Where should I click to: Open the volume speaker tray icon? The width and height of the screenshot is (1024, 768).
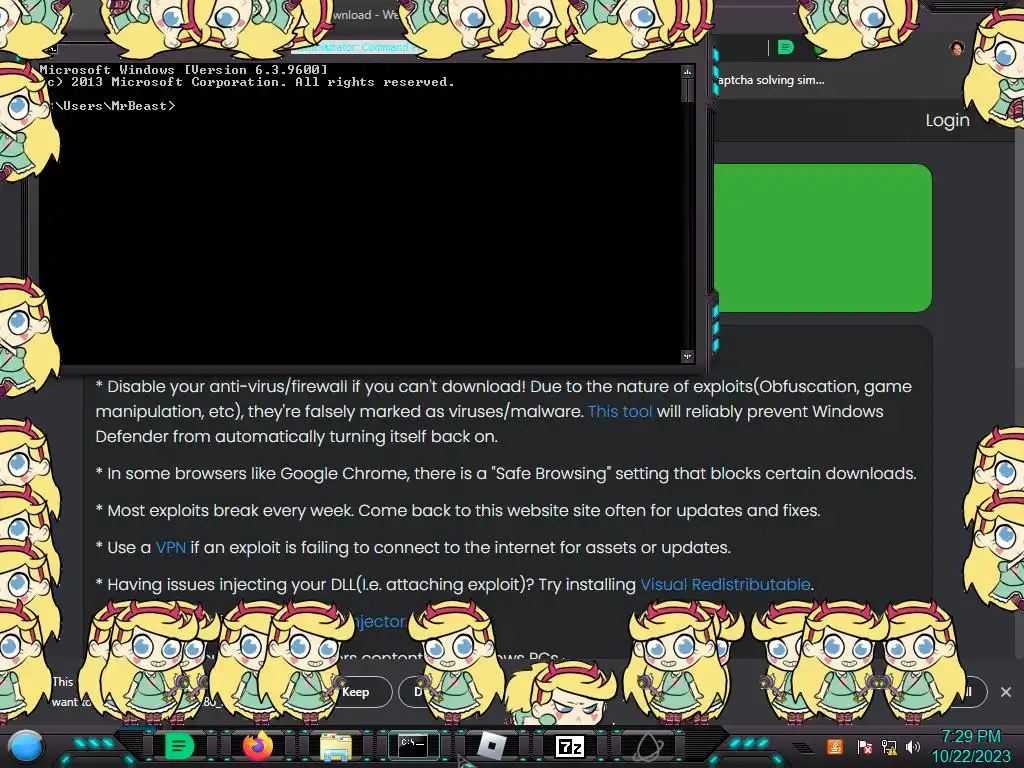[912, 746]
